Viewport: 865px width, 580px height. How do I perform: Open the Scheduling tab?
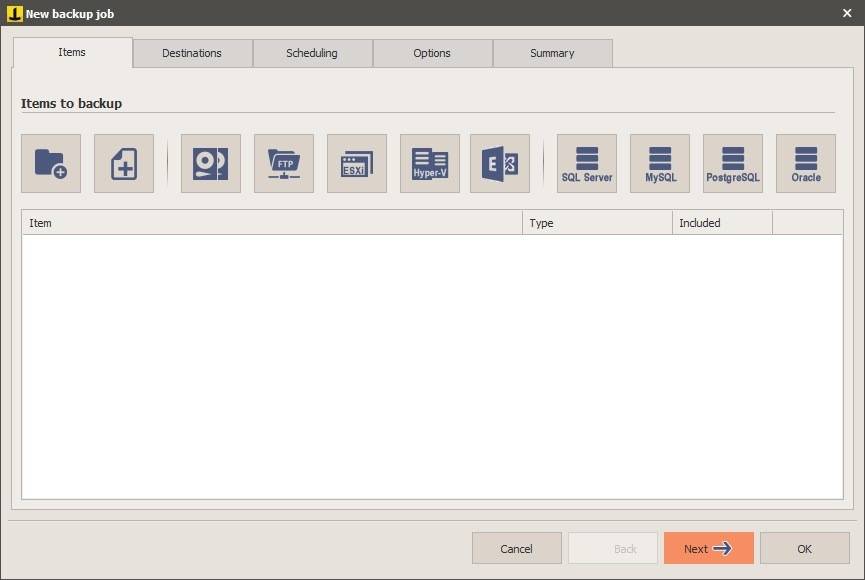pyautogui.click(x=312, y=53)
